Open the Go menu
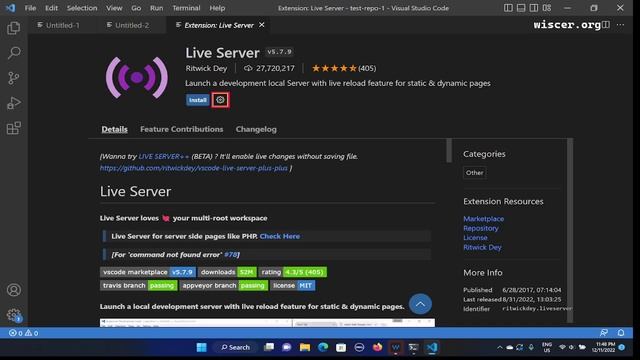 tap(136, 8)
